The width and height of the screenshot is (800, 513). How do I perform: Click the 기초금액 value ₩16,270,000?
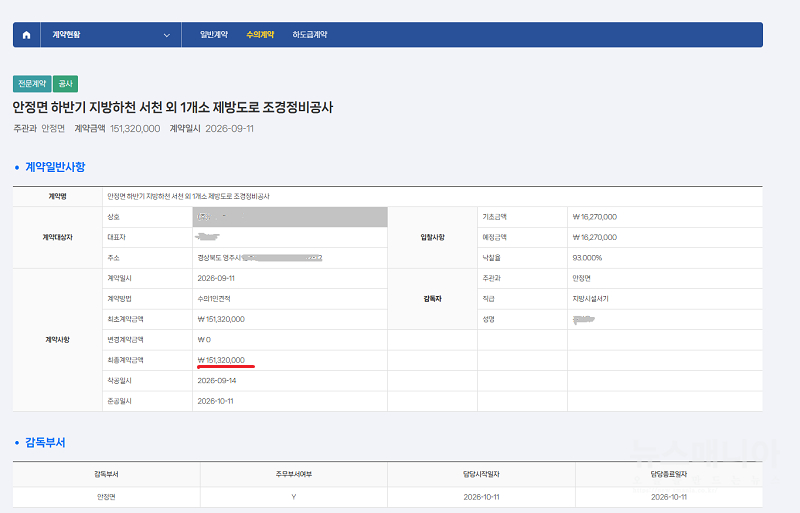(x=594, y=217)
